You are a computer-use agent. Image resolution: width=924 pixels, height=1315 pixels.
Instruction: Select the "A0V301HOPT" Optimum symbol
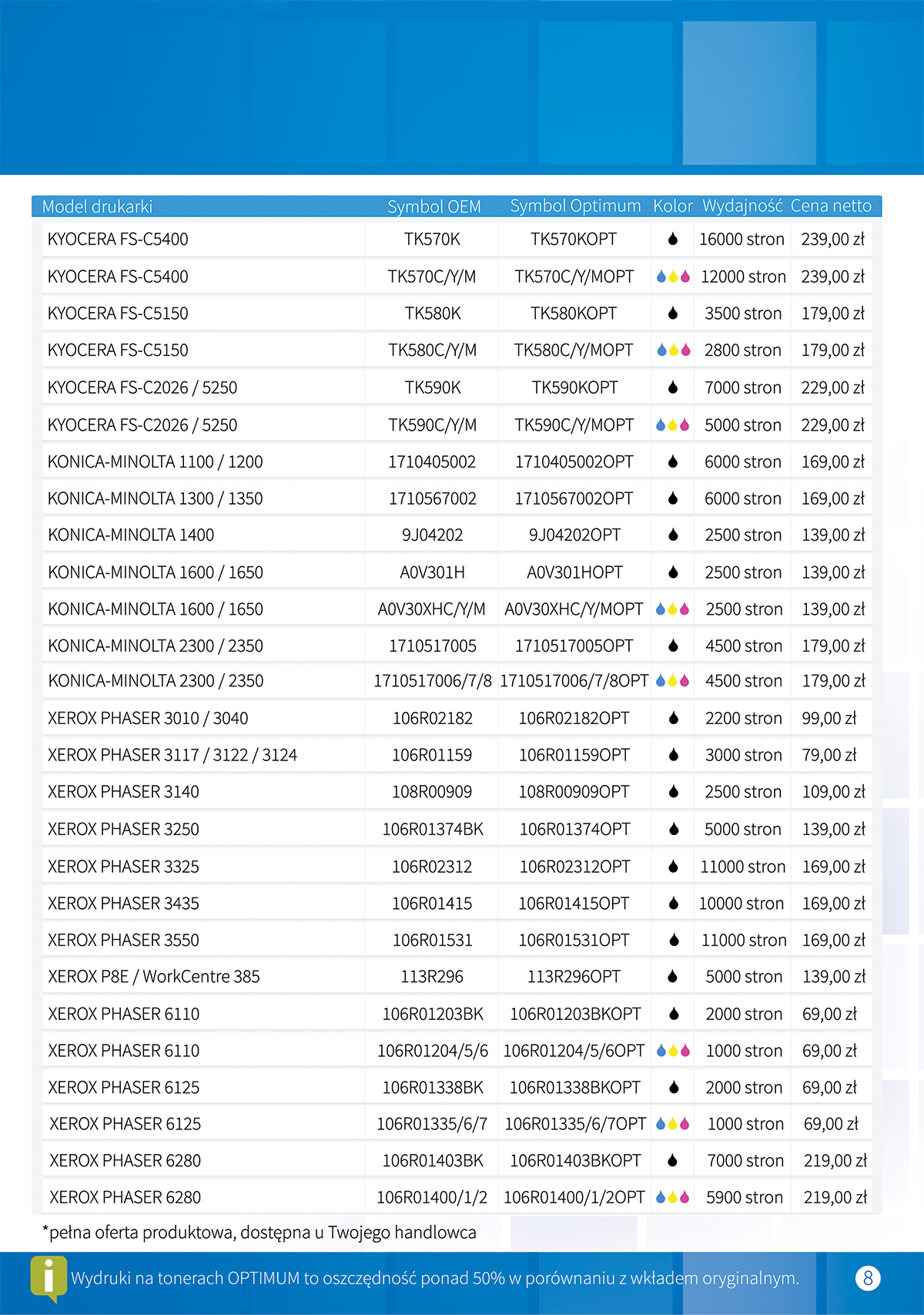(574, 572)
